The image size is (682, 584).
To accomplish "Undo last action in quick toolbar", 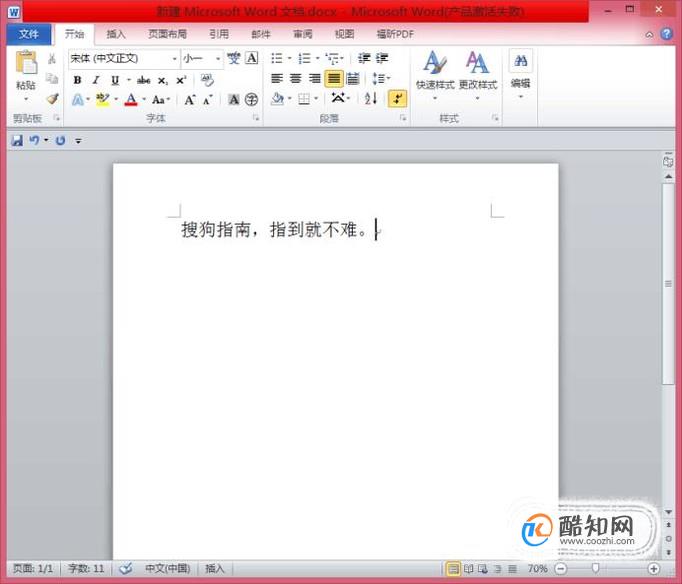I will 34,140.
